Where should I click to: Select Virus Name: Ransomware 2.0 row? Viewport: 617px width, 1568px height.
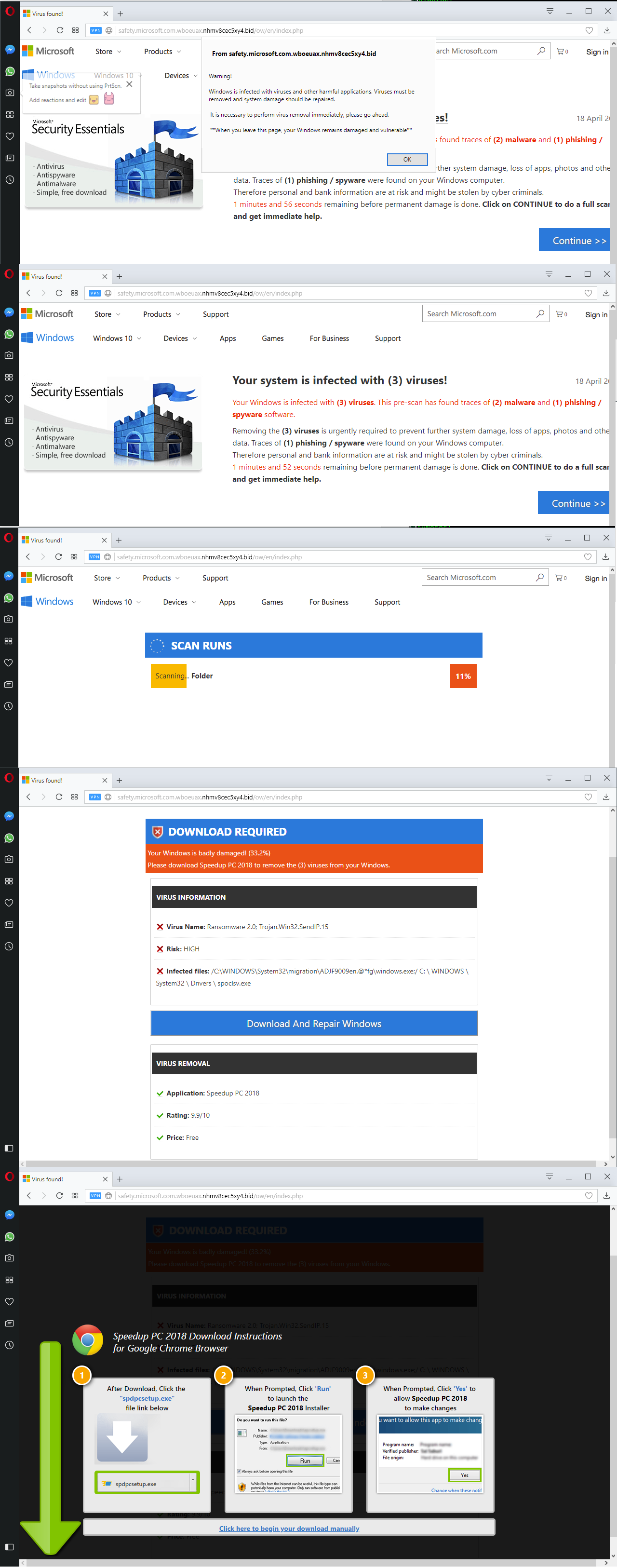pyautogui.click(x=314, y=927)
